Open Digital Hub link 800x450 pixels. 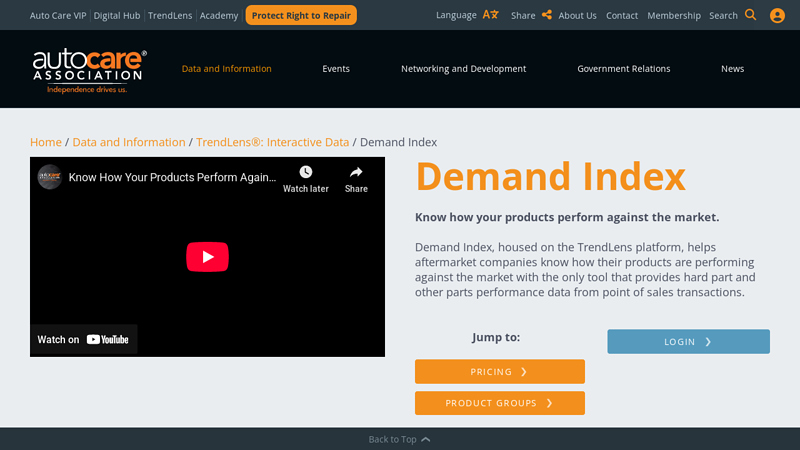pyautogui.click(x=117, y=15)
